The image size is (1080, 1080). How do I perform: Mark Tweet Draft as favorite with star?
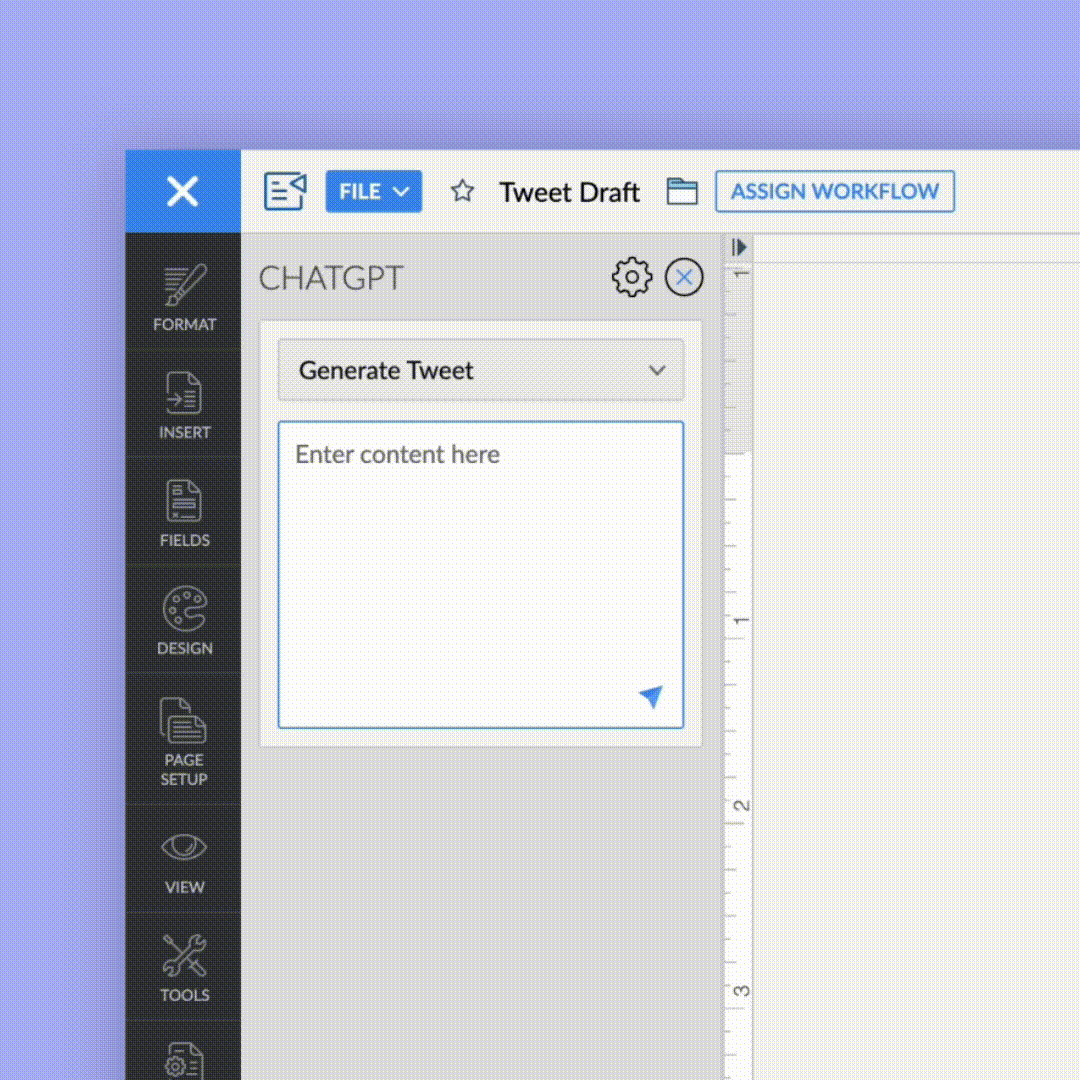[x=462, y=191]
